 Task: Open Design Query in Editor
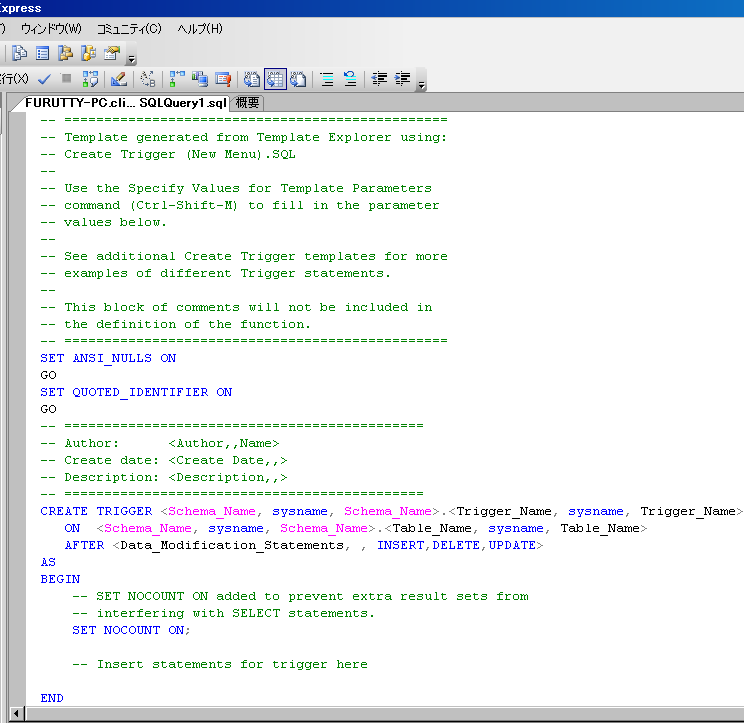pos(119,79)
